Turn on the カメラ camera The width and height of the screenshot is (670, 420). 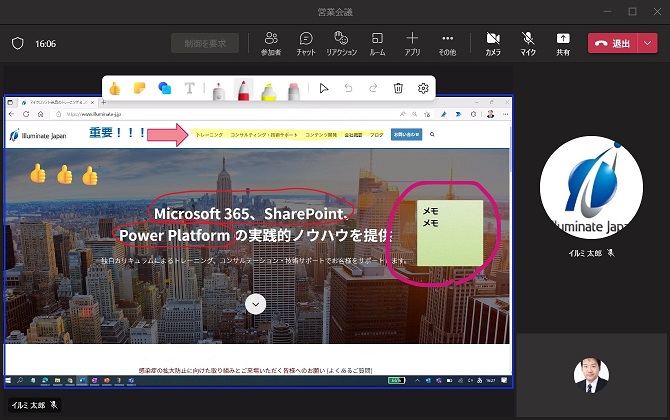pos(493,44)
